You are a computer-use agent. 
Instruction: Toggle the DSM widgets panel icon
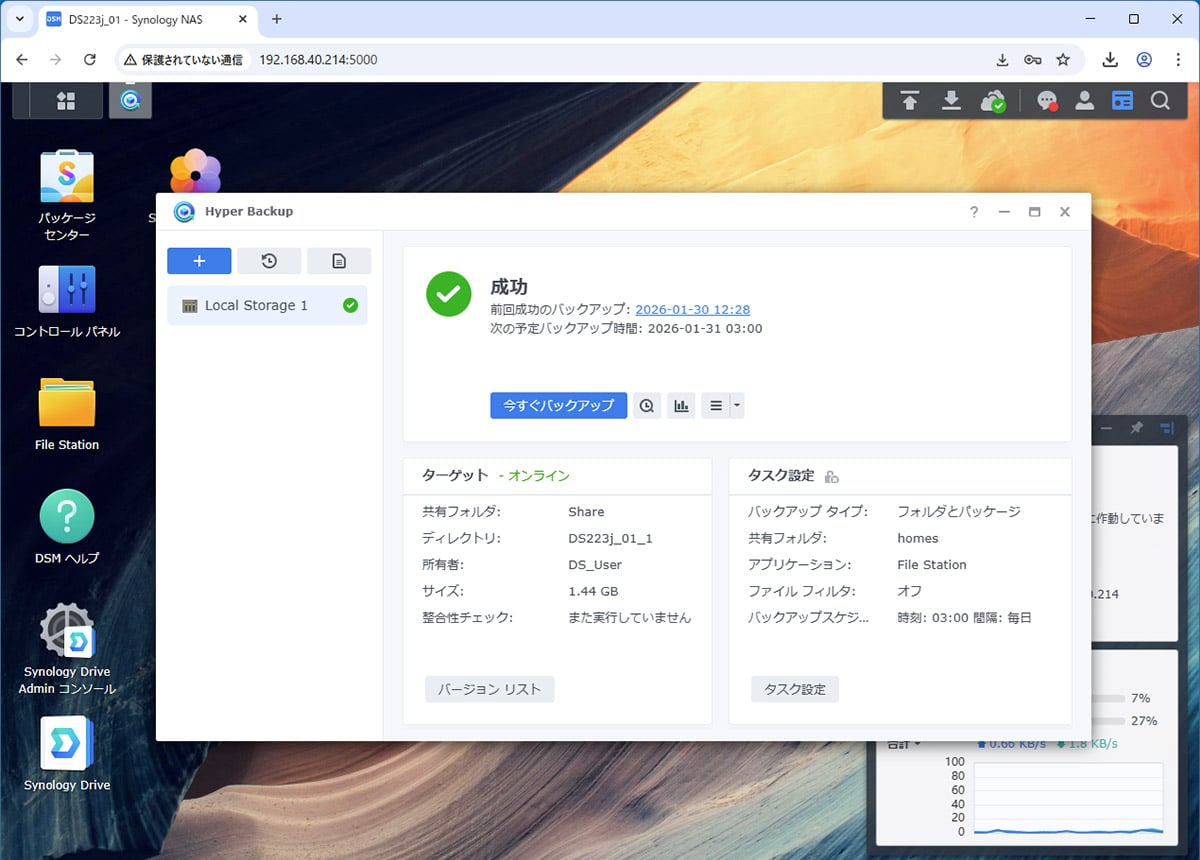click(1122, 101)
